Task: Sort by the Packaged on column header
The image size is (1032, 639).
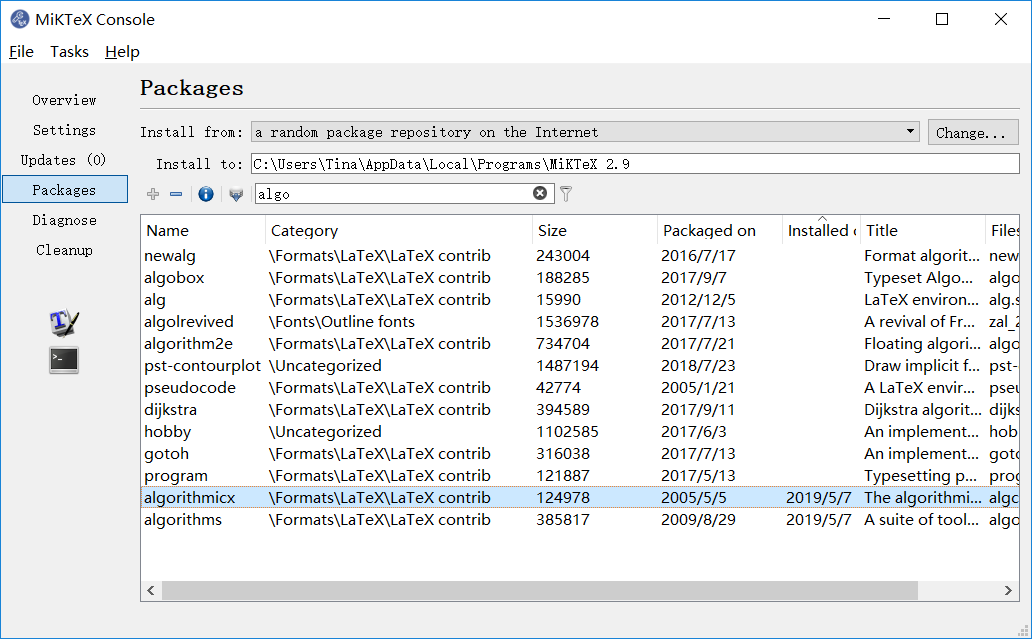Action: pos(719,230)
